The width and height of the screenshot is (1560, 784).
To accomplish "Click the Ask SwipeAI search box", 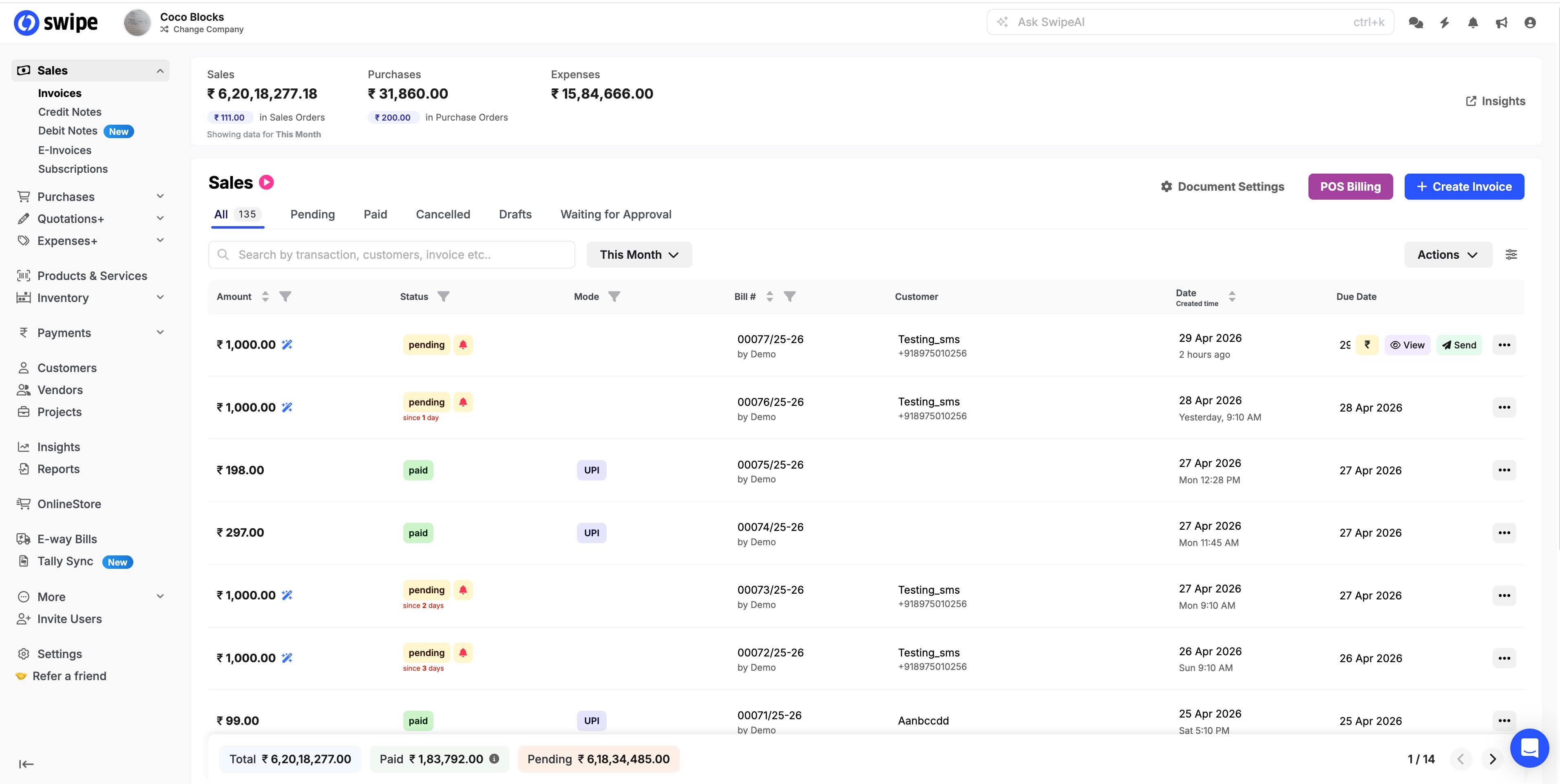I will [1189, 22].
